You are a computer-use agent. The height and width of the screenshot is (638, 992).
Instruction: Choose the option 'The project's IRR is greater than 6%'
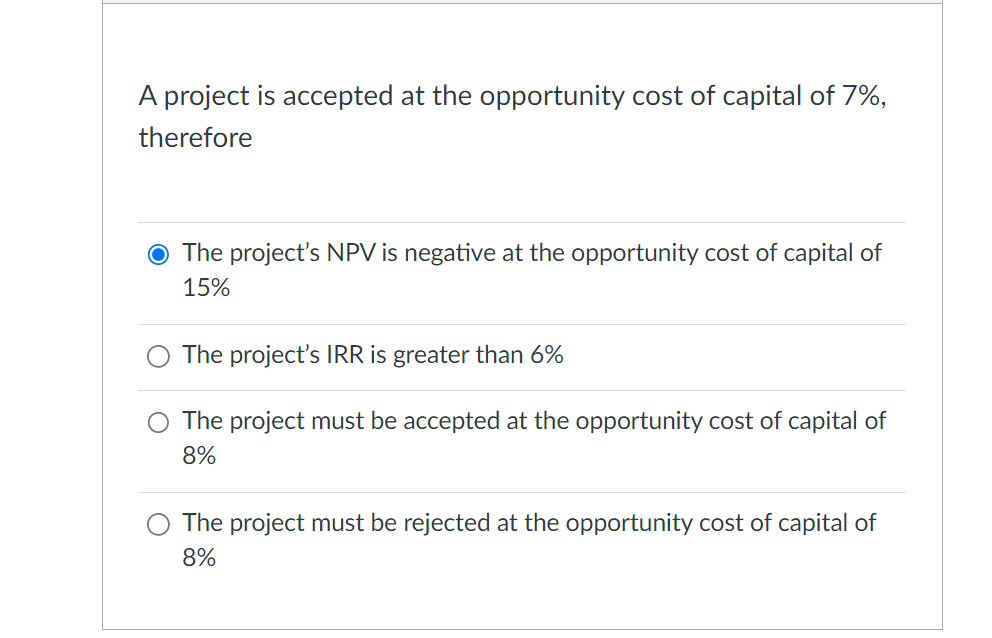click(x=157, y=356)
